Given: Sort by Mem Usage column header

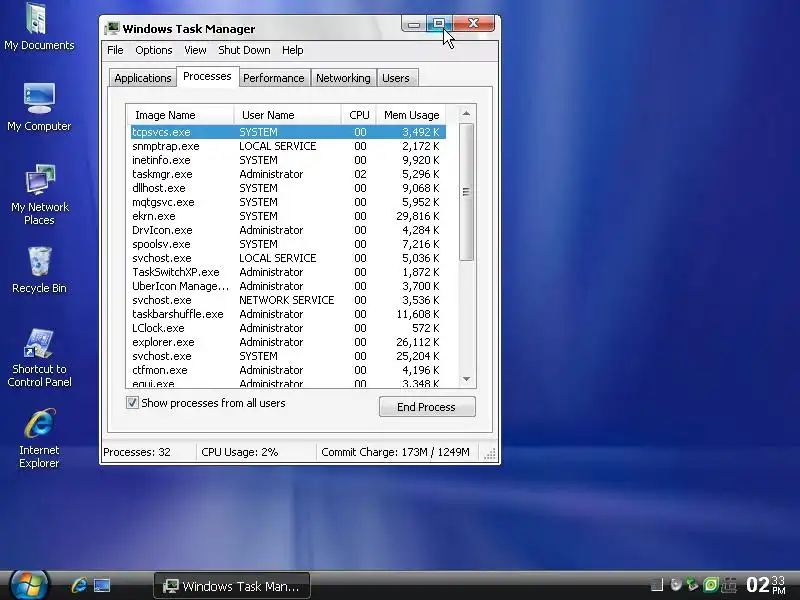Looking at the screenshot, I should (411, 115).
